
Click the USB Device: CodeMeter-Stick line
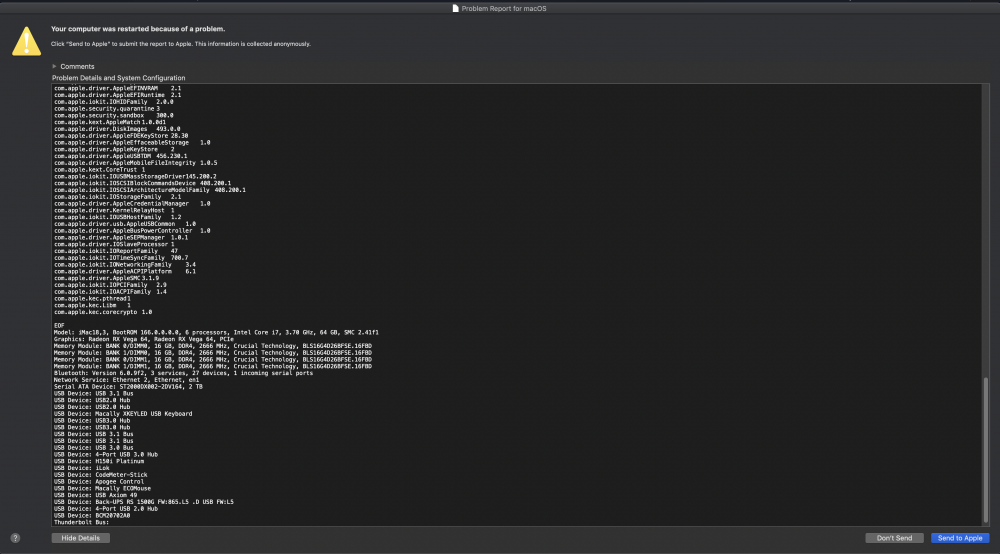pos(101,475)
